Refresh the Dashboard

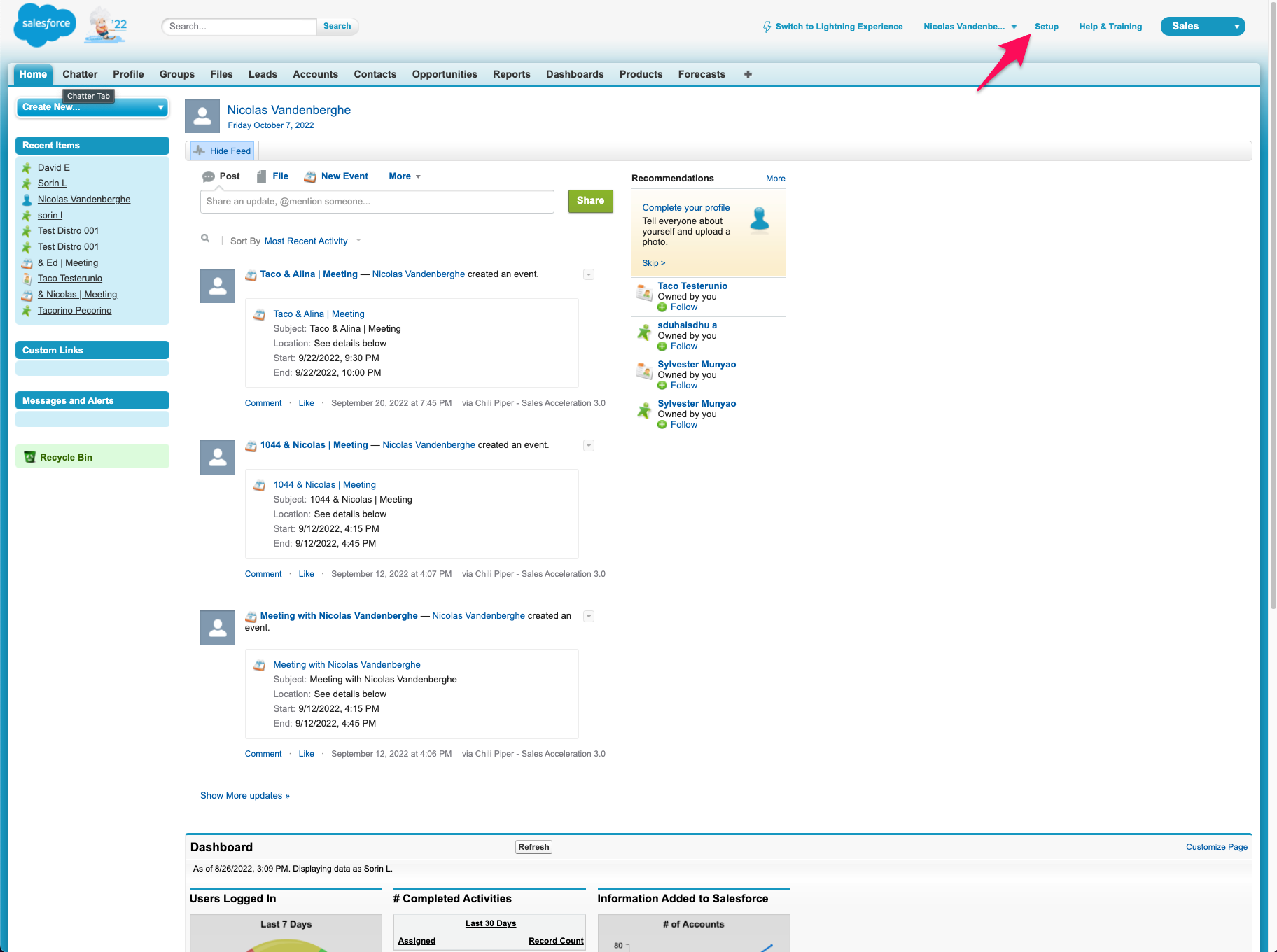[533, 847]
